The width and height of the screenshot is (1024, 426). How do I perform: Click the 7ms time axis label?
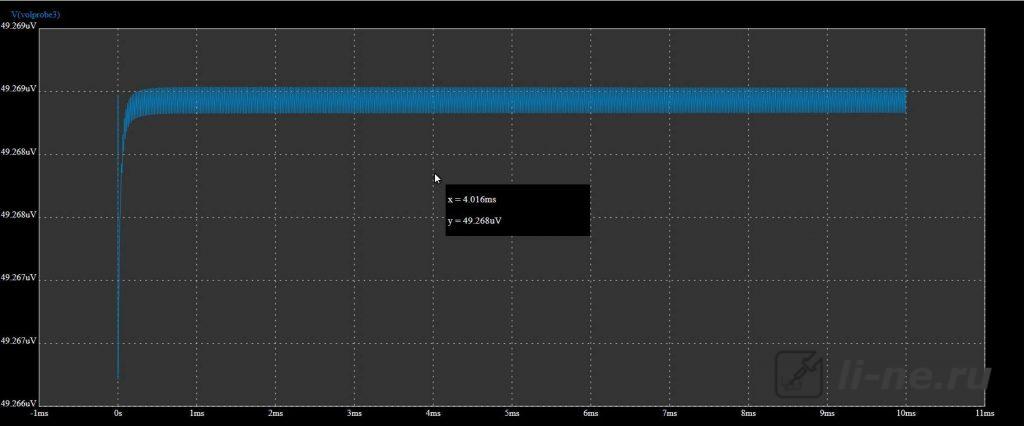pyautogui.click(x=669, y=413)
